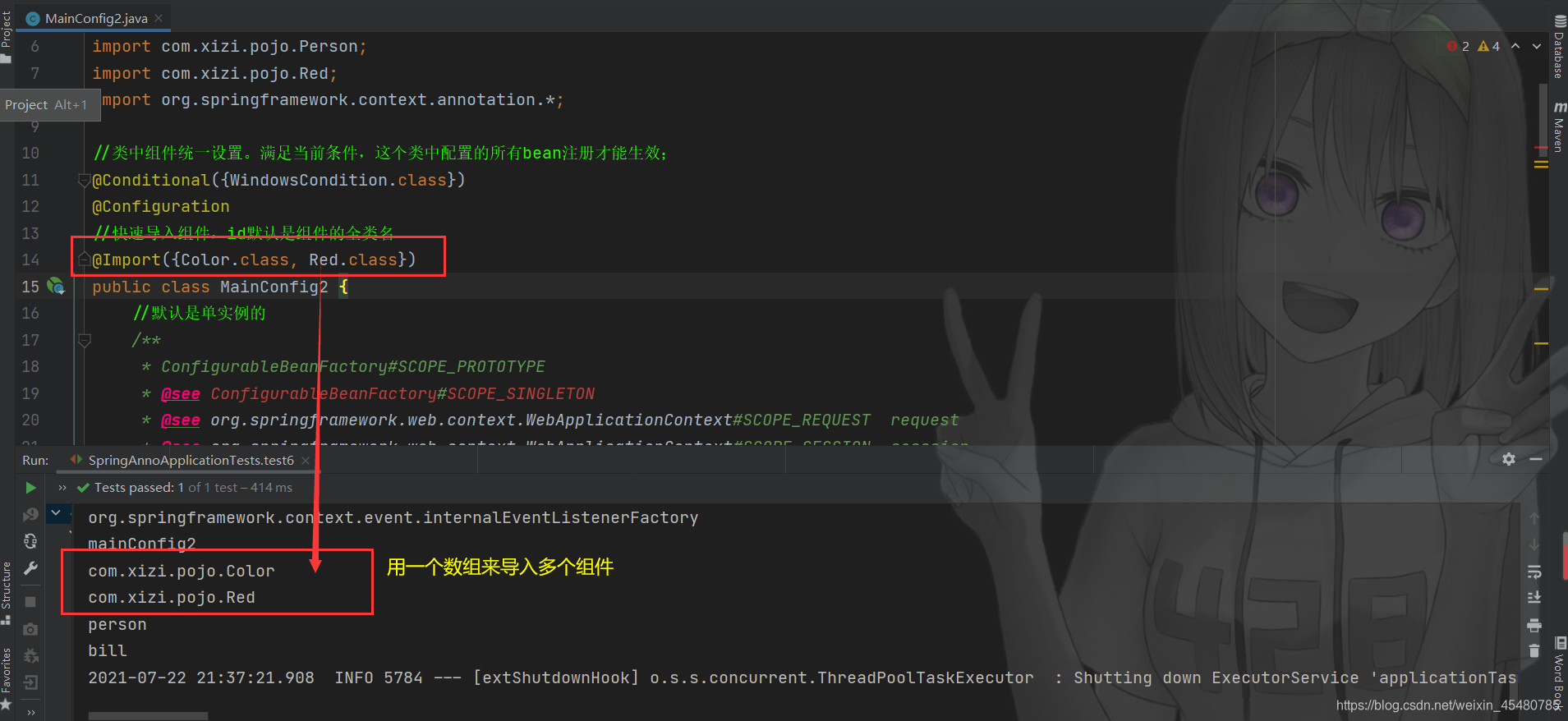Collapse the fold marker at line 11
Viewport: 1568px width, 721px height.
click(x=84, y=180)
